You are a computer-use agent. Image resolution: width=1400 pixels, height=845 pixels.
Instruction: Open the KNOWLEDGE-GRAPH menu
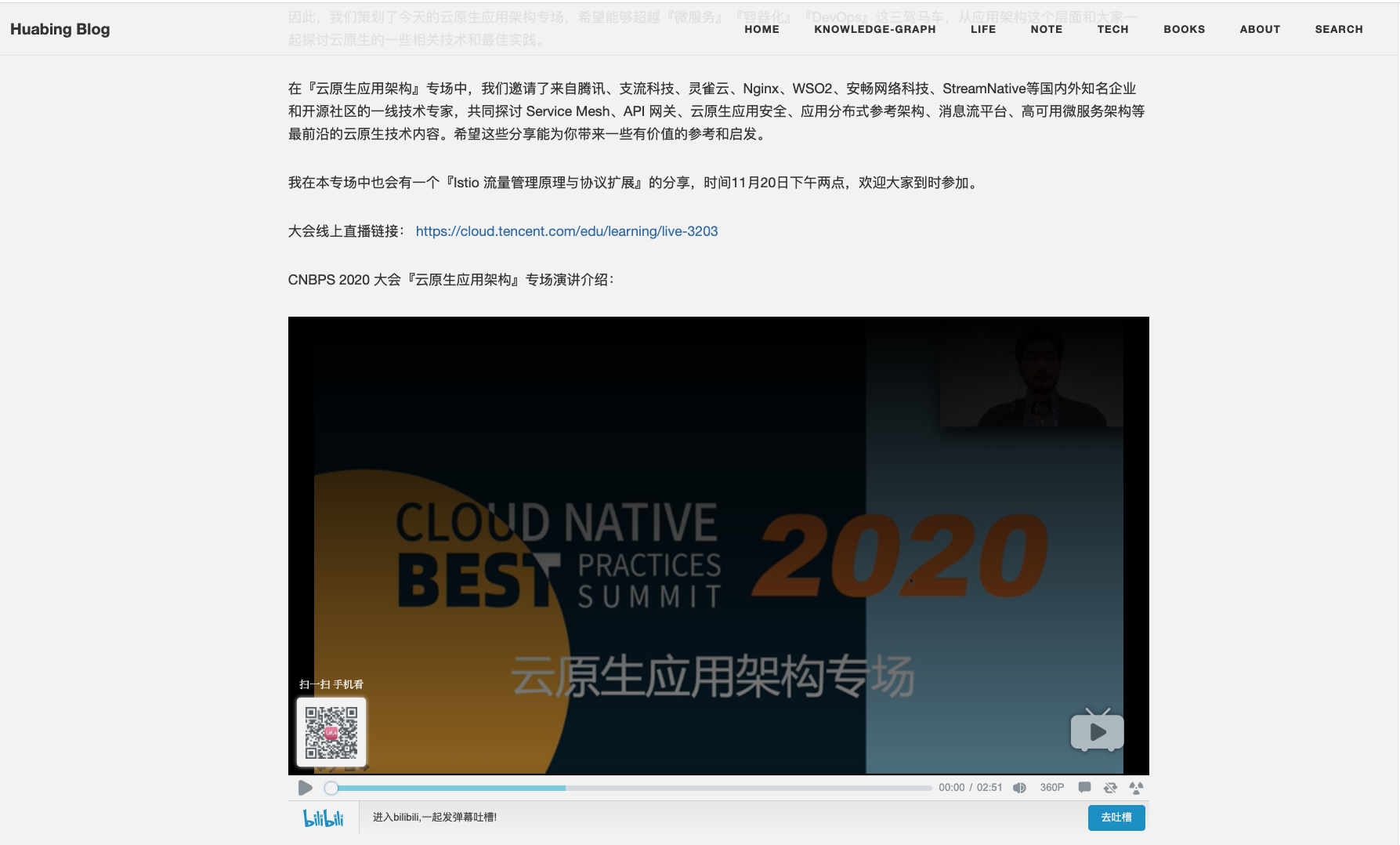point(874,29)
